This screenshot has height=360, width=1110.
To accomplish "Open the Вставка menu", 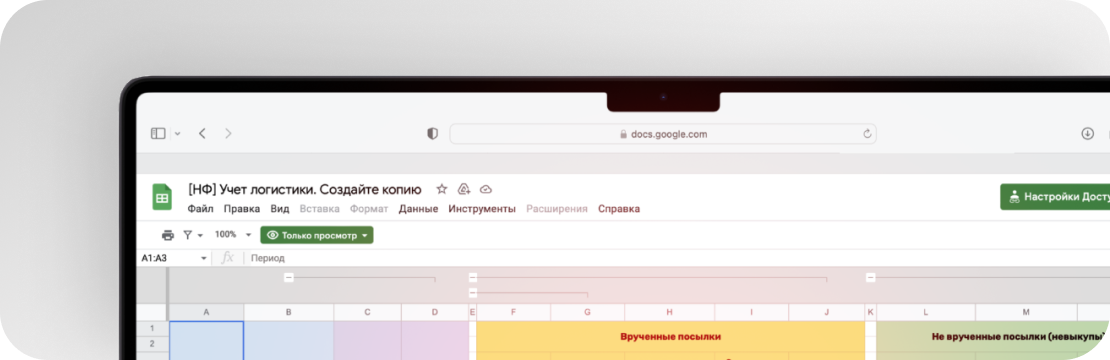I will pos(319,209).
